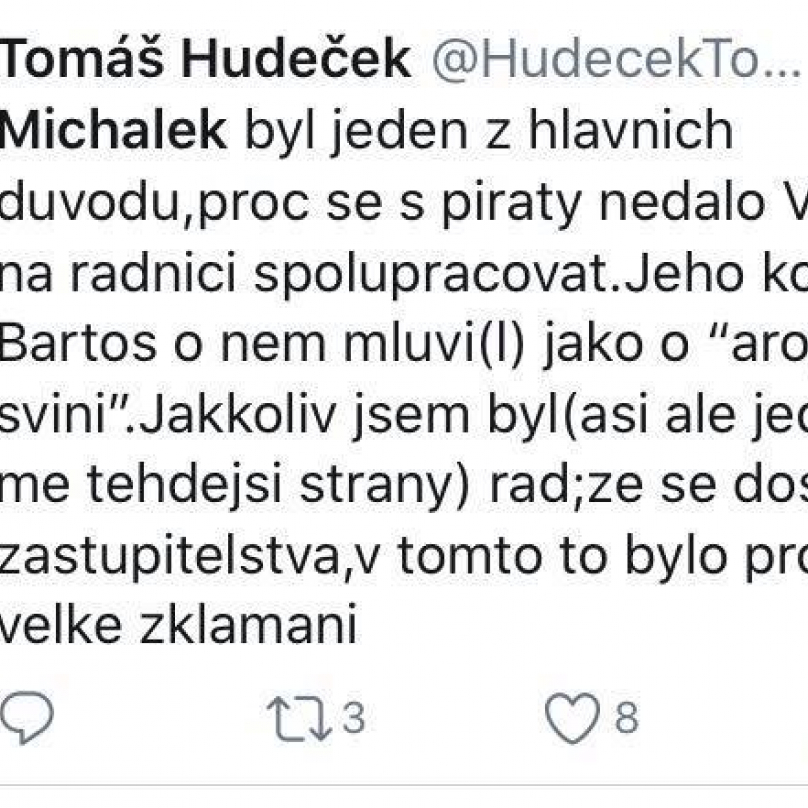The image size is (808, 808).
Task: Click the reply speech bubble icon
Action: (27, 717)
